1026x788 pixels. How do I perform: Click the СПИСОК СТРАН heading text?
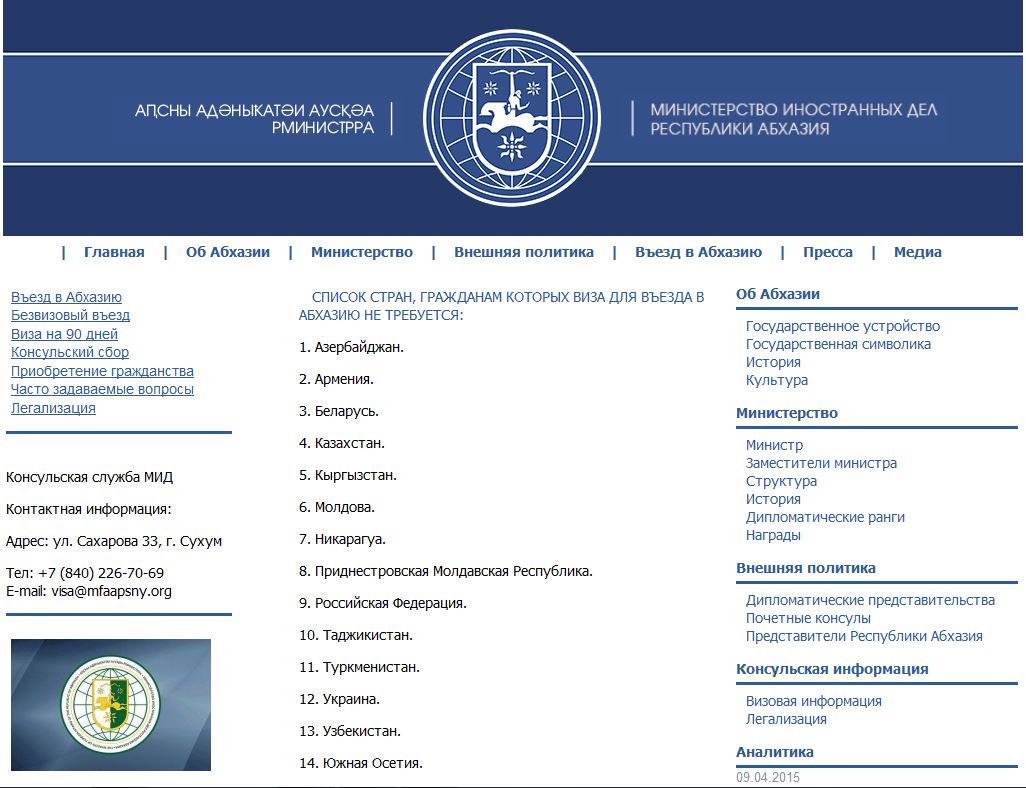(501, 306)
